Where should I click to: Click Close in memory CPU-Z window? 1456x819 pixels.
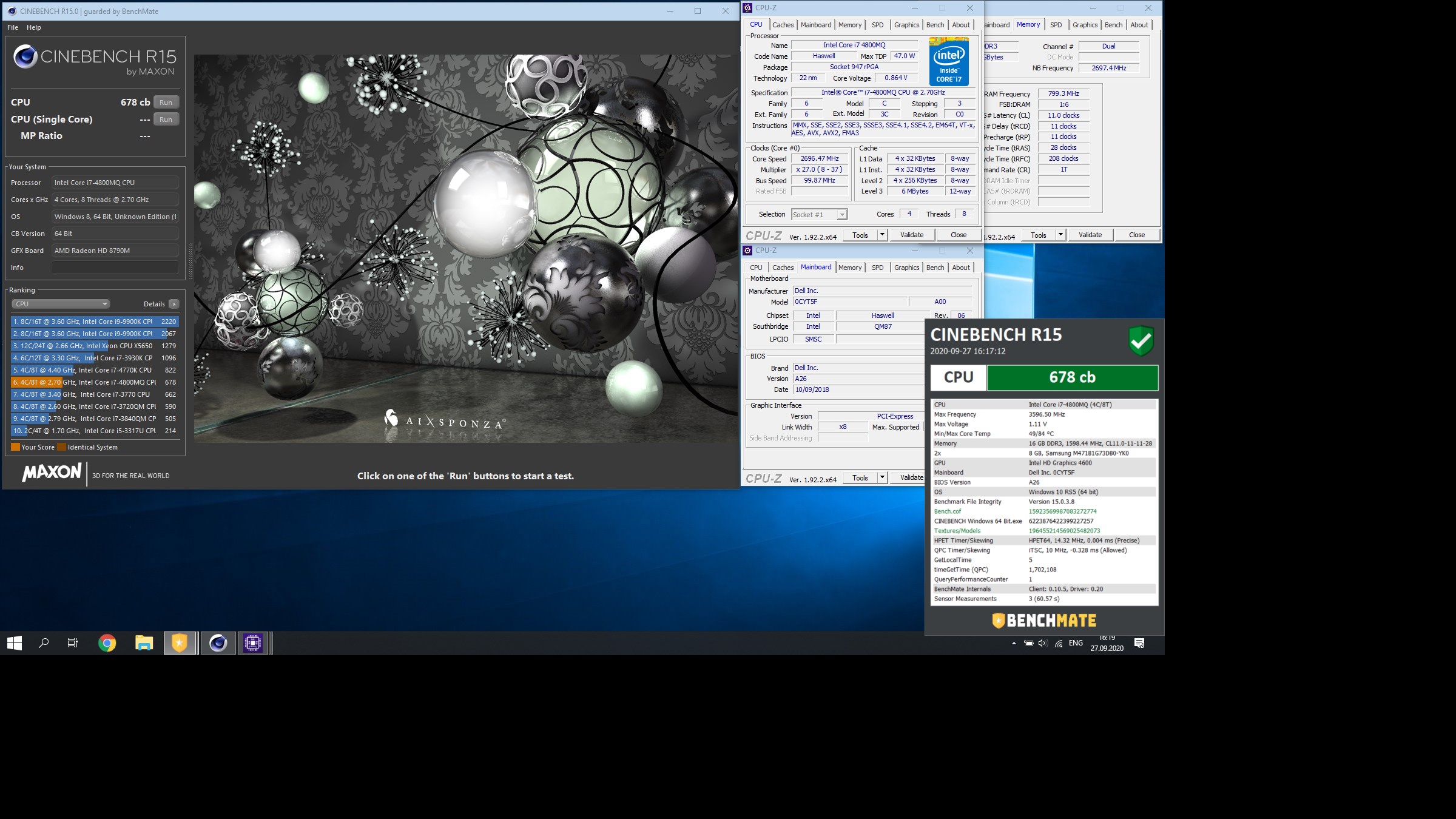click(x=1137, y=235)
